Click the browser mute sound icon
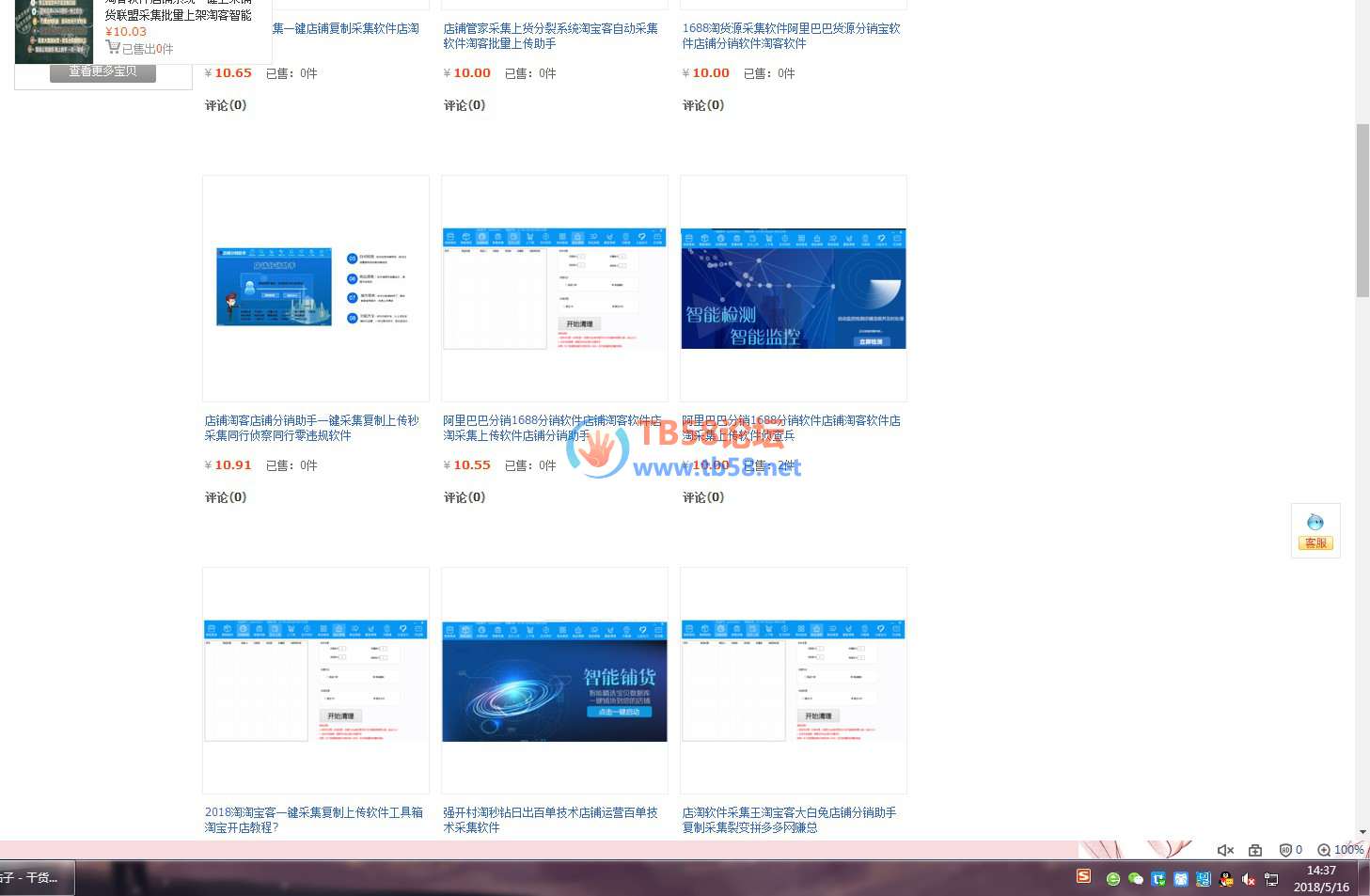This screenshot has height=896, width=1370. click(x=1225, y=850)
